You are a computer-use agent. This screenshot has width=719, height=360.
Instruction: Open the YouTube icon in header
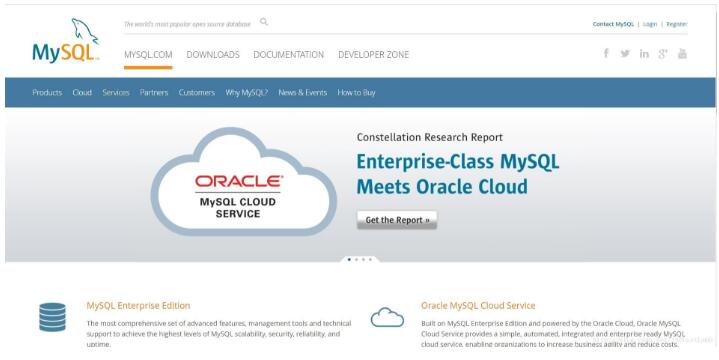682,54
